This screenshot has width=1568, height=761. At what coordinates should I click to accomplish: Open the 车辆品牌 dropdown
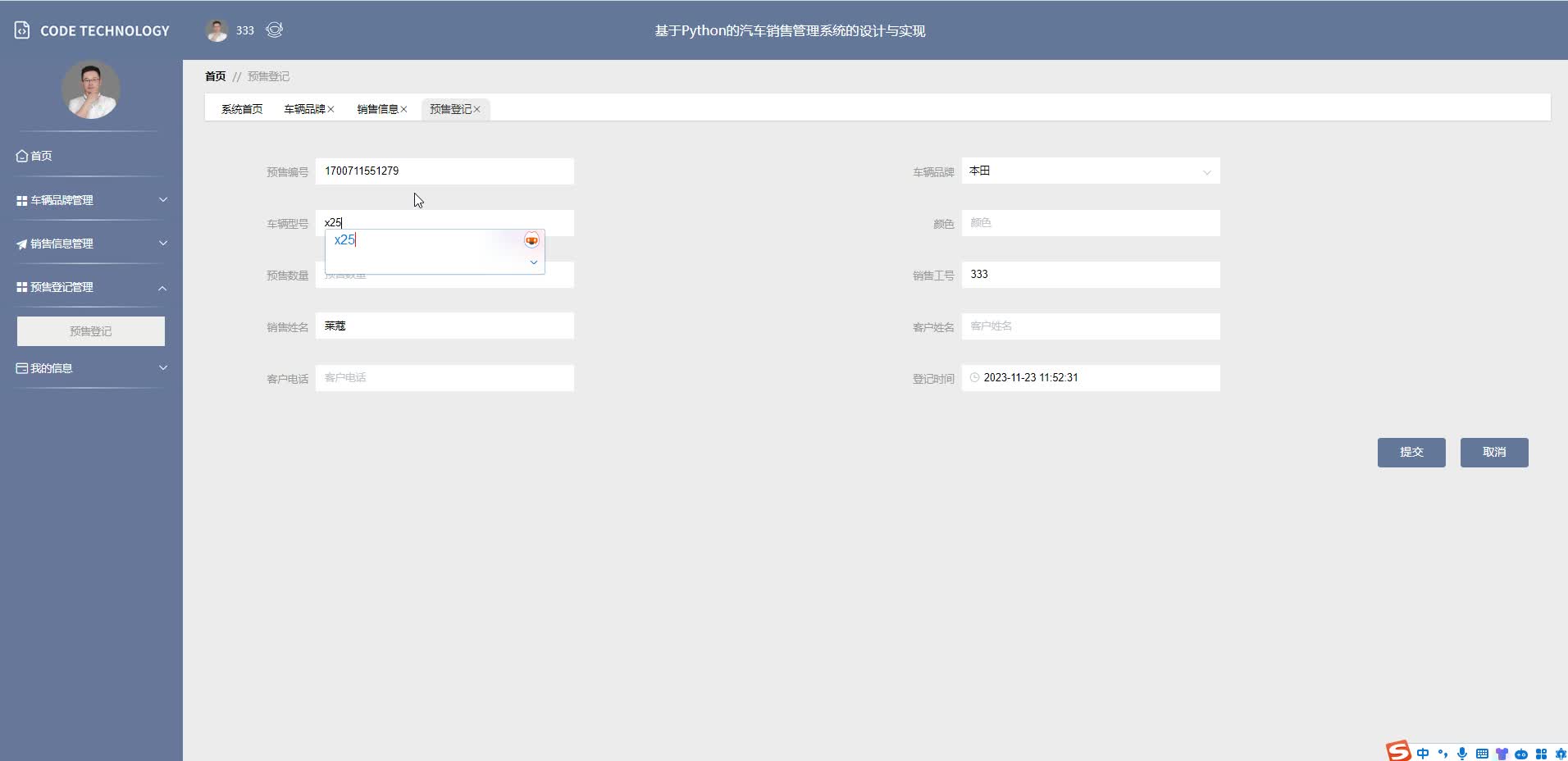pyautogui.click(x=1091, y=171)
